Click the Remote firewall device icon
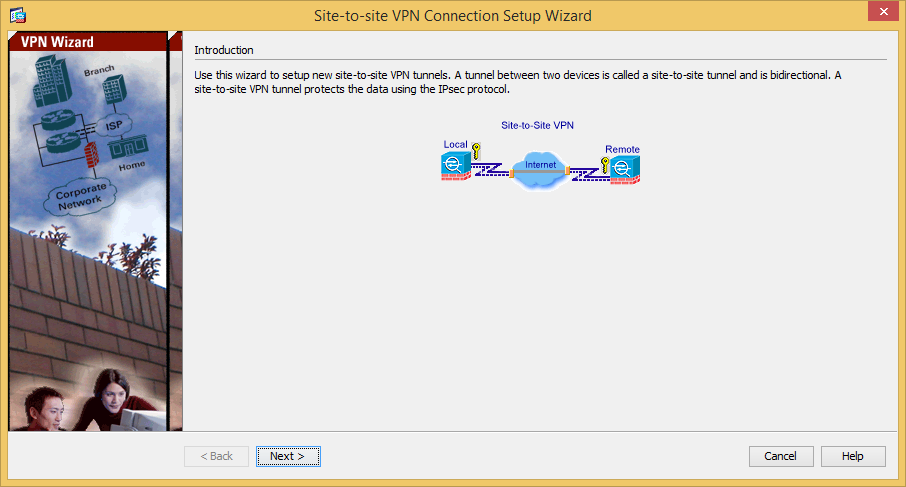 [x=625, y=170]
